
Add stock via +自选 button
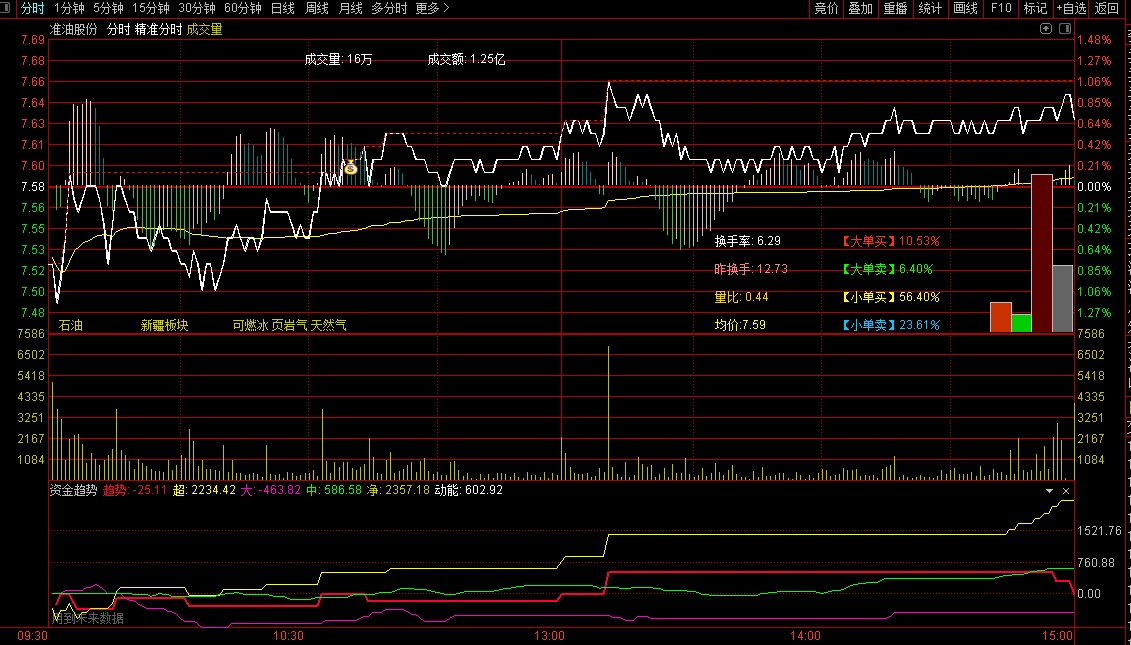[1071, 9]
